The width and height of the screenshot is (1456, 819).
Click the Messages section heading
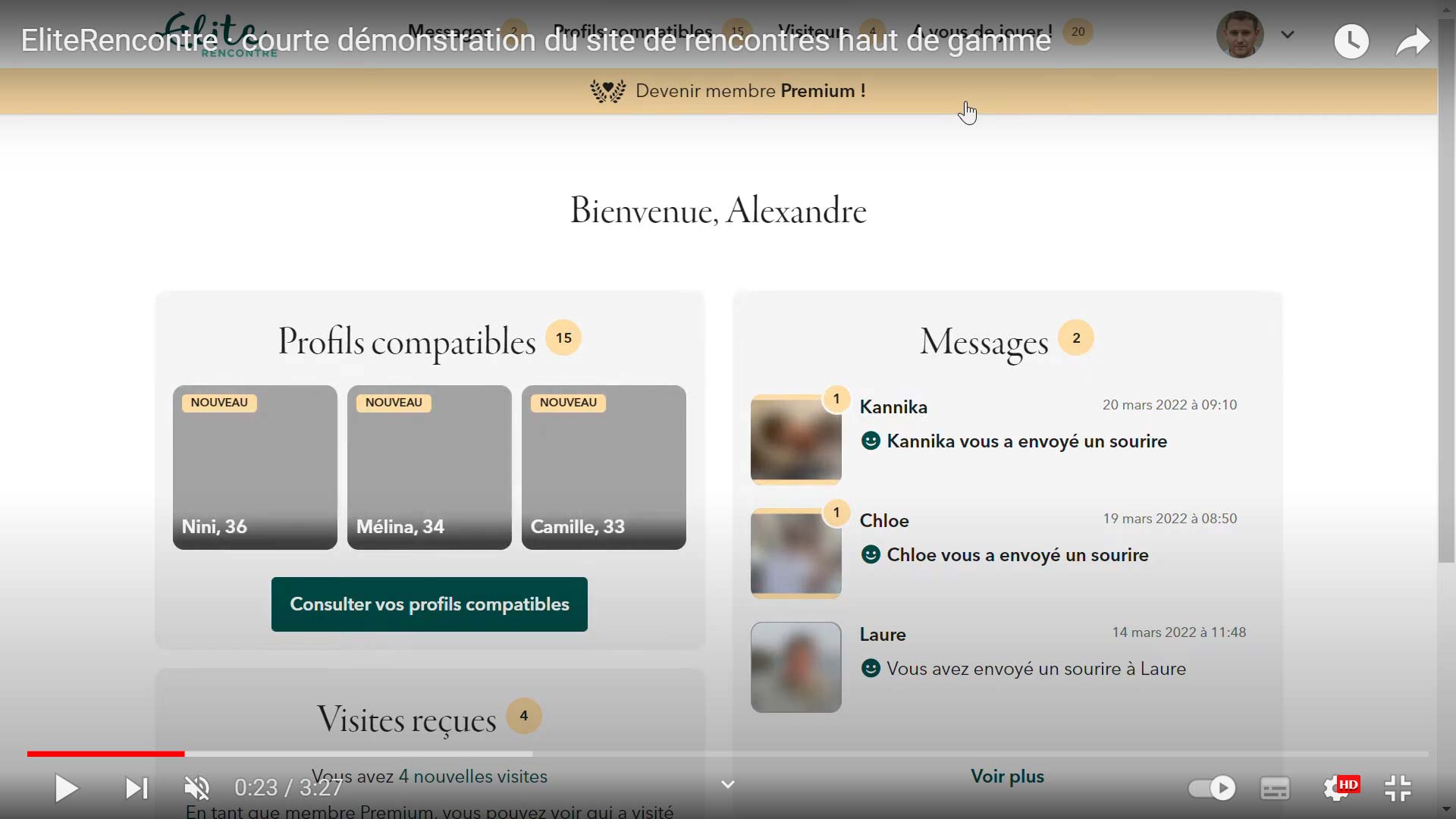pos(984,341)
